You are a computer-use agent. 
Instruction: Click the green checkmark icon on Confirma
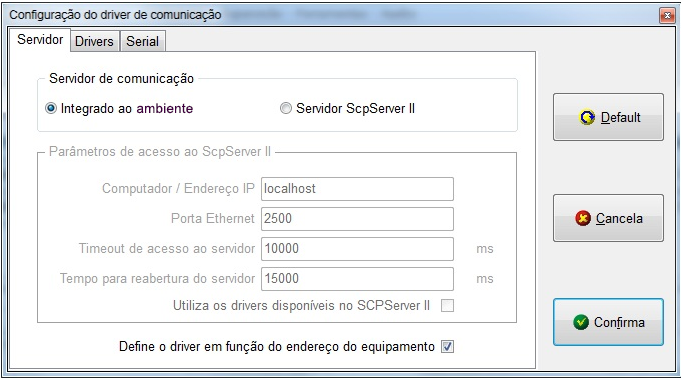581,322
